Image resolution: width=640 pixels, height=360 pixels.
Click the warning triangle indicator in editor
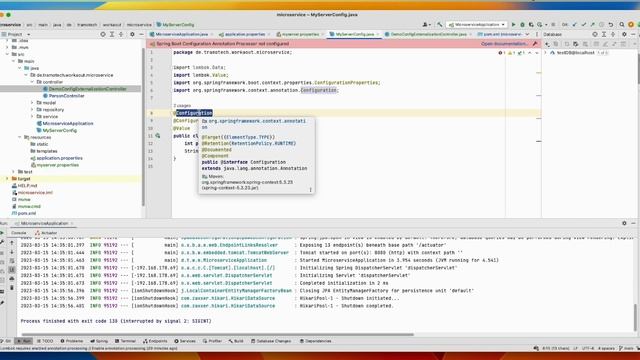[x=510, y=53]
